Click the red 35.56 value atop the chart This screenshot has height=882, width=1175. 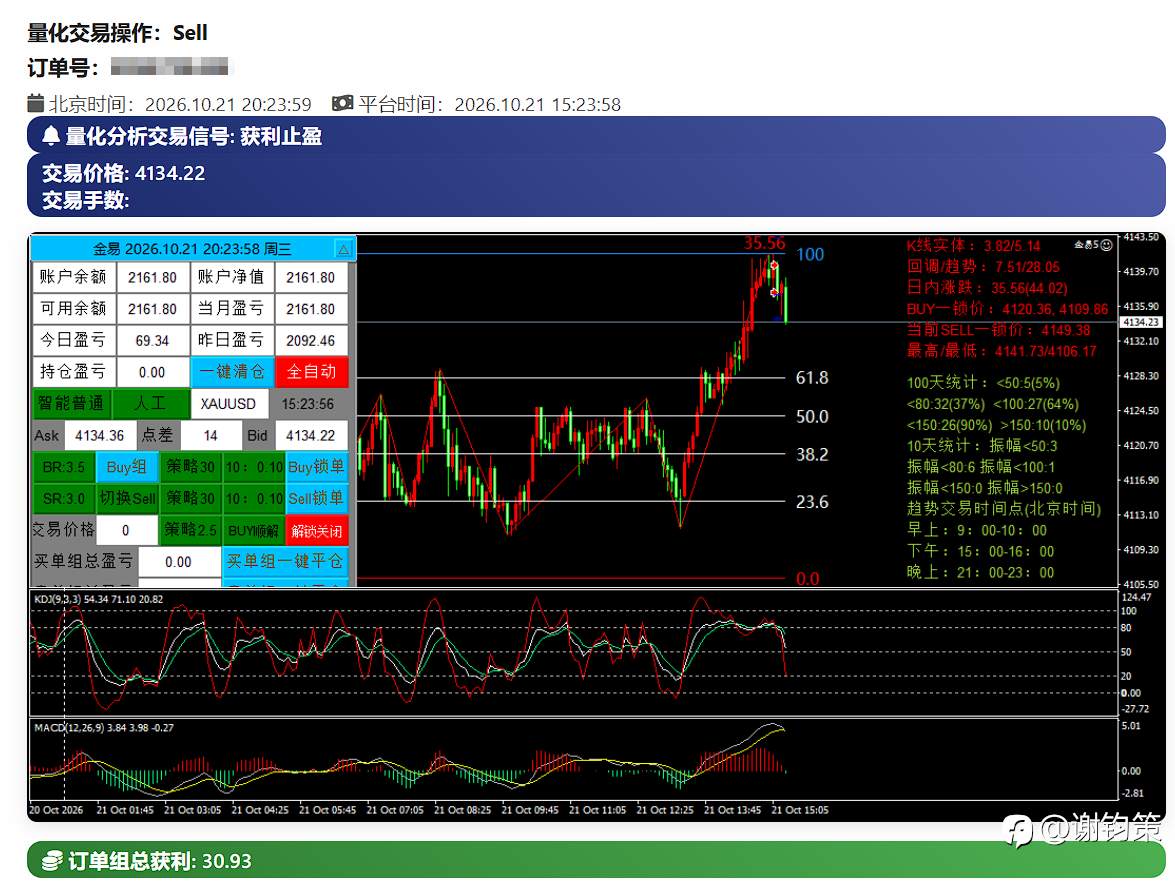[764, 243]
